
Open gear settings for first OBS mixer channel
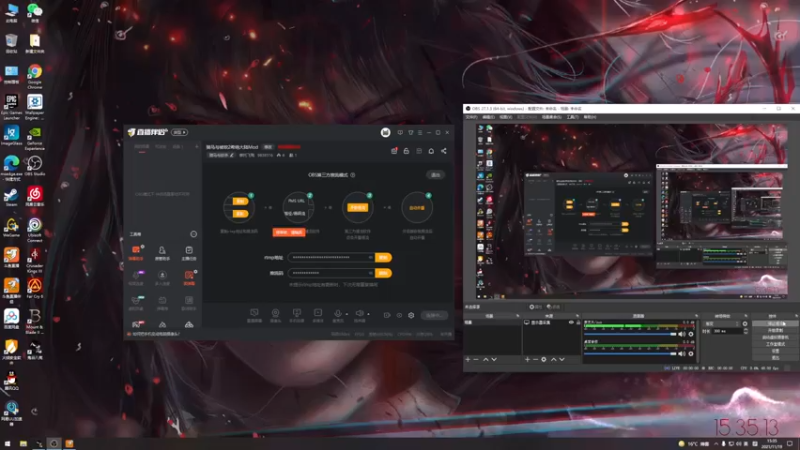pyautogui.click(x=691, y=334)
